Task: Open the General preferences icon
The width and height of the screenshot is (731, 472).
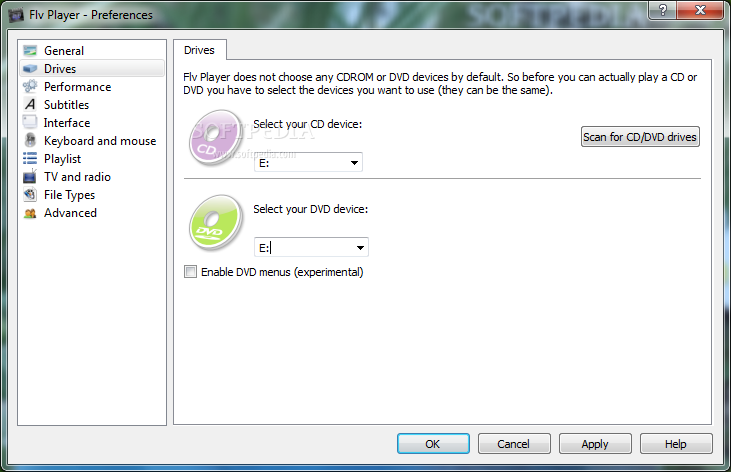Action: [30, 50]
